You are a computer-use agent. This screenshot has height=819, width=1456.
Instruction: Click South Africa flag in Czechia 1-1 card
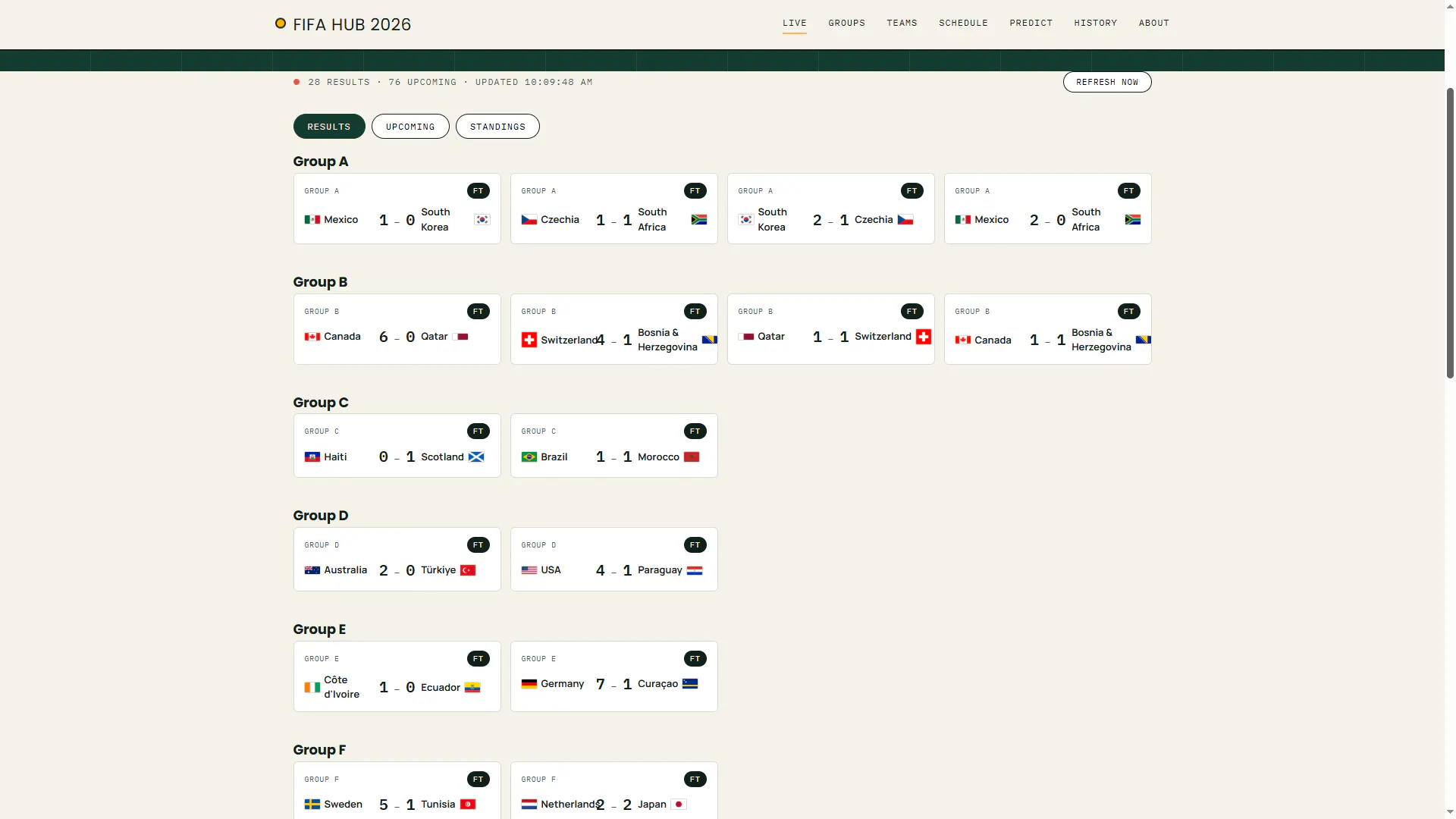[x=699, y=220]
